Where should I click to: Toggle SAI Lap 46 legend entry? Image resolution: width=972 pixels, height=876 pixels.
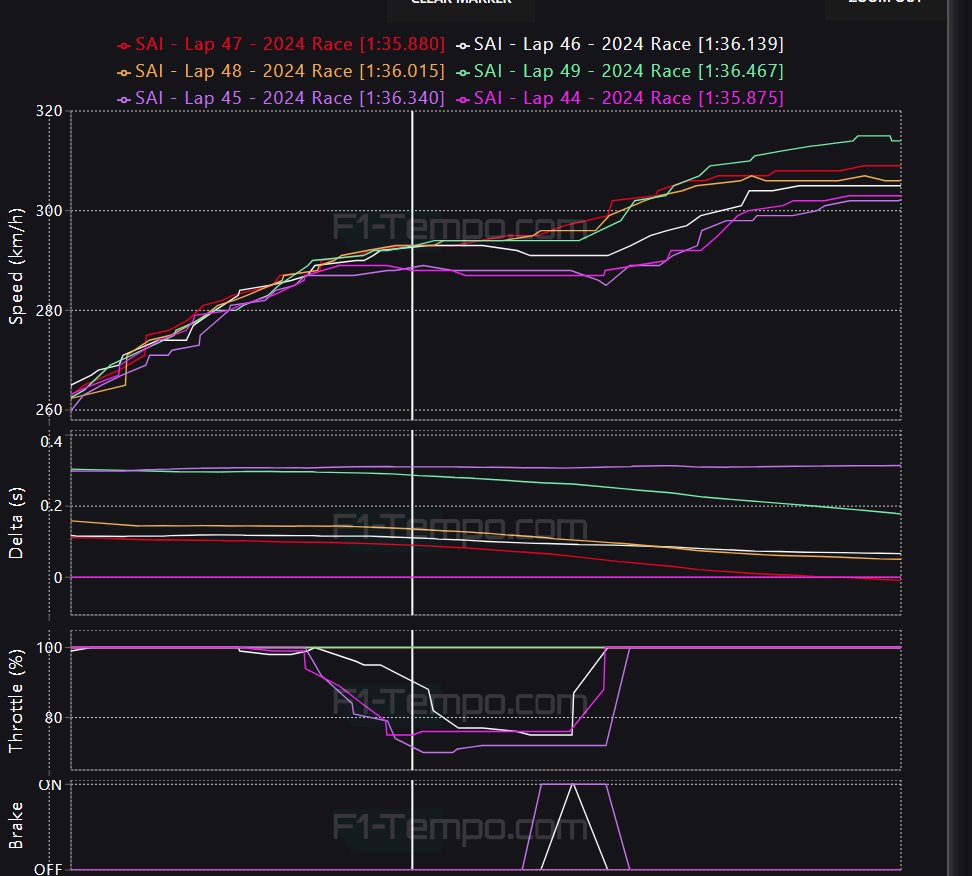pos(619,44)
